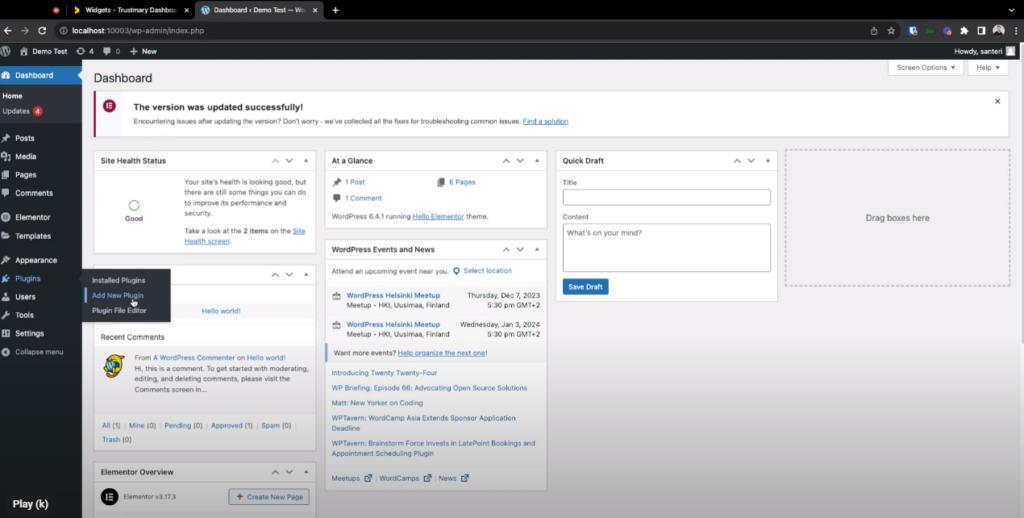Collapse the Activity widget panel

pyautogui.click(x=306, y=275)
